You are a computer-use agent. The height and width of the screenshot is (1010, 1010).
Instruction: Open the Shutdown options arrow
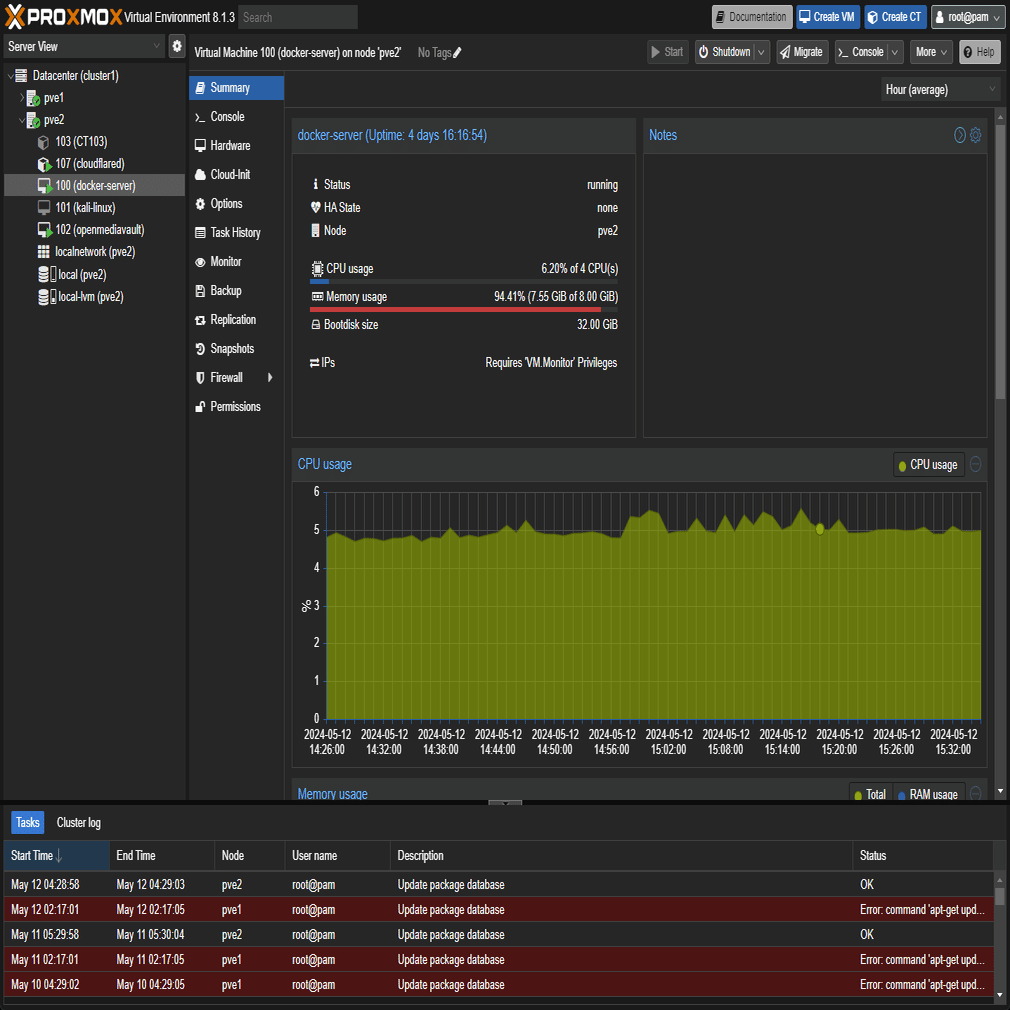[761, 52]
